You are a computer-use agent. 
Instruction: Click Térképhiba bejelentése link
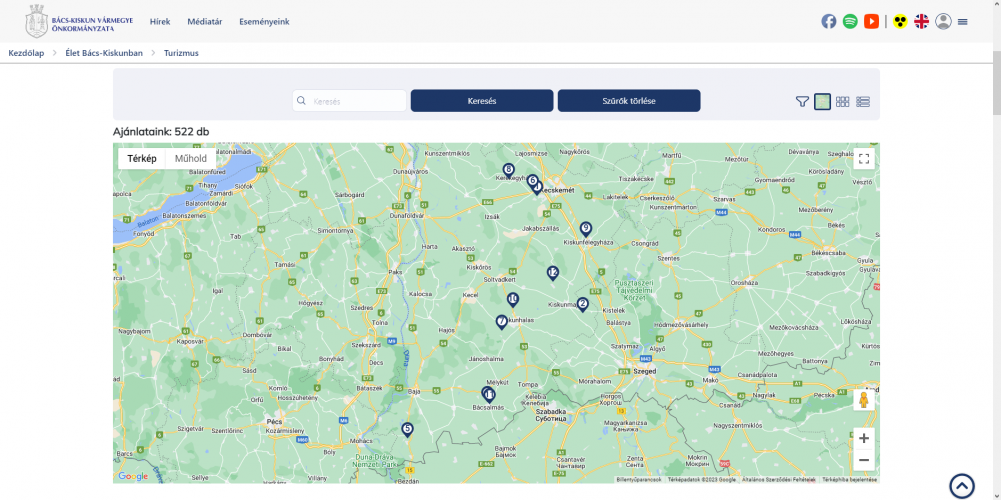(x=849, y=480)
